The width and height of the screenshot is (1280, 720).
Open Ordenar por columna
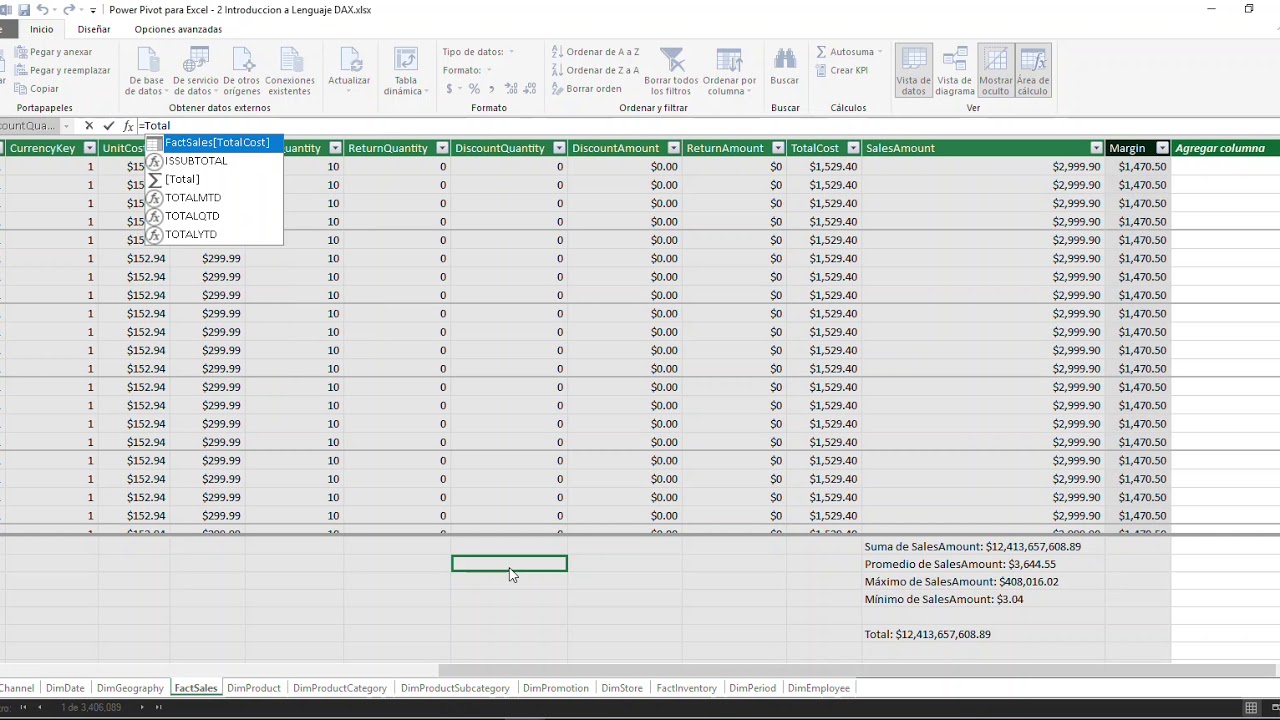click(x=729, y=71)
